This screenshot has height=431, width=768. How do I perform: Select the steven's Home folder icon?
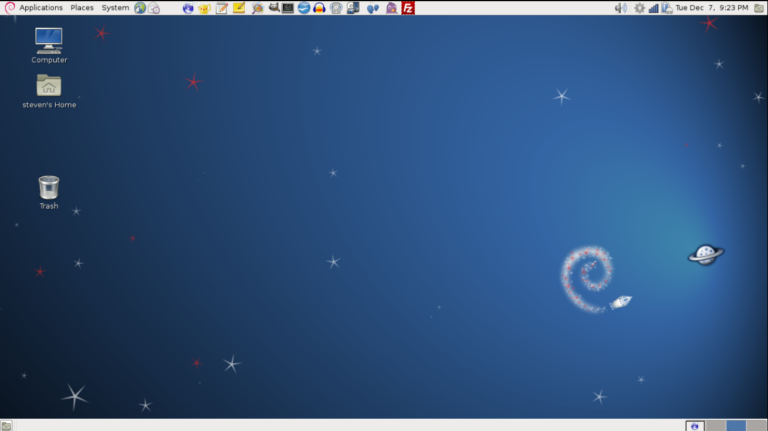pyautogui.click(x=49, y=91)
